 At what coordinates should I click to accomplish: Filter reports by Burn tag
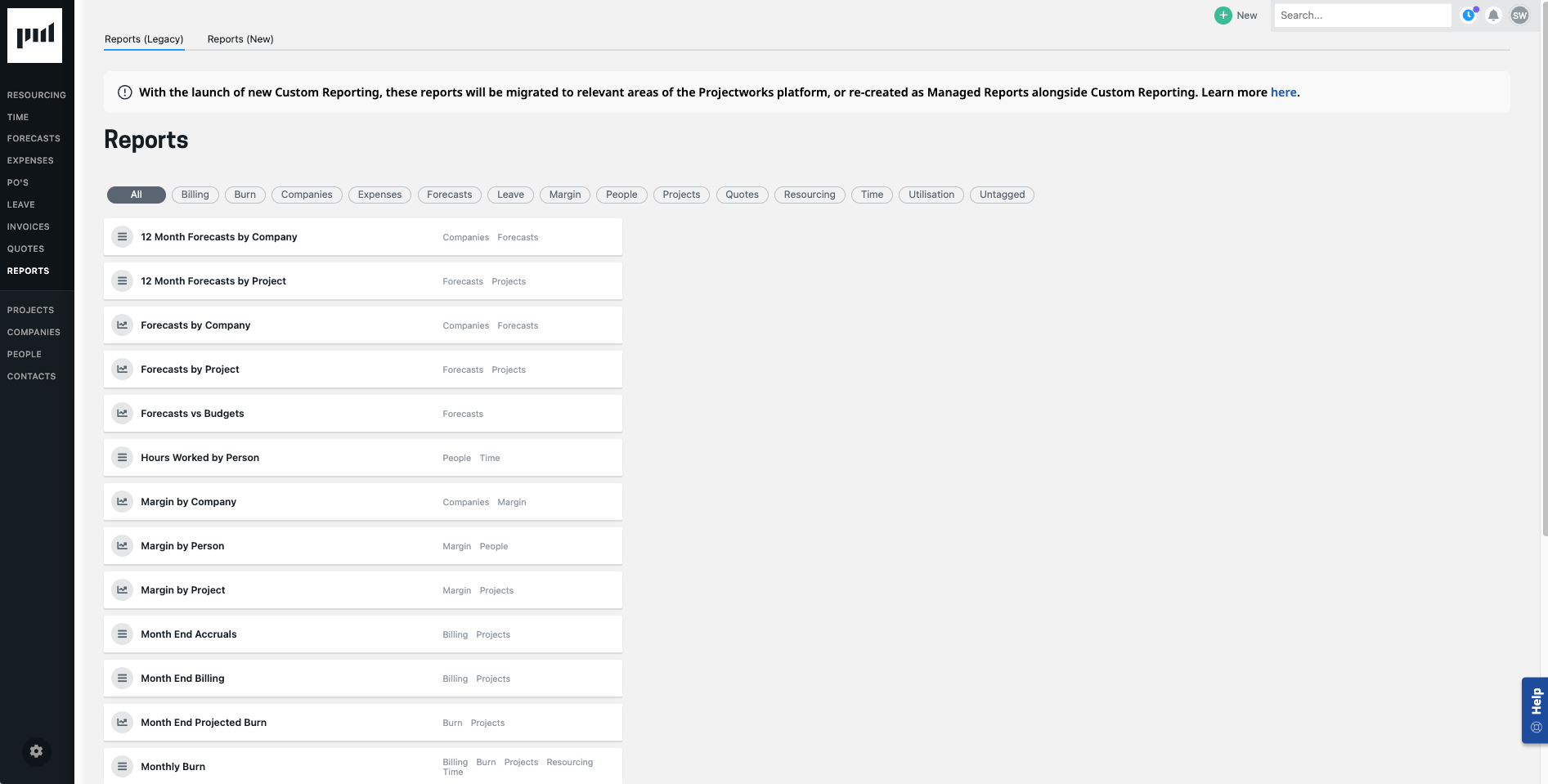point(245,195)
